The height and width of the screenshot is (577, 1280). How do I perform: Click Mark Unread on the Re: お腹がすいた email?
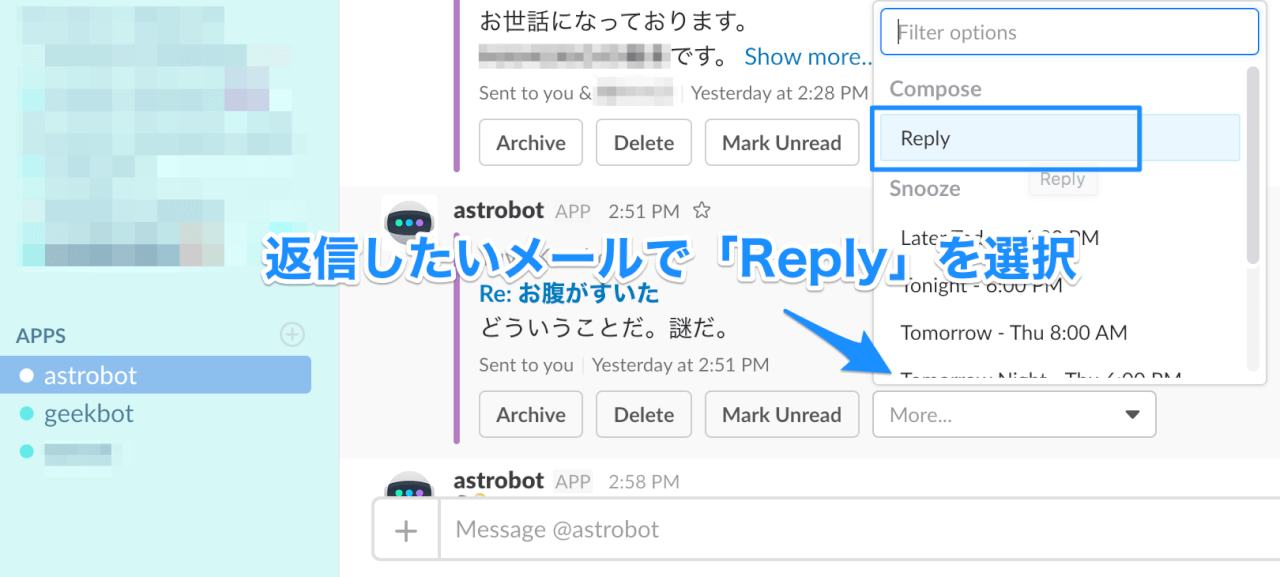point(782,414)
